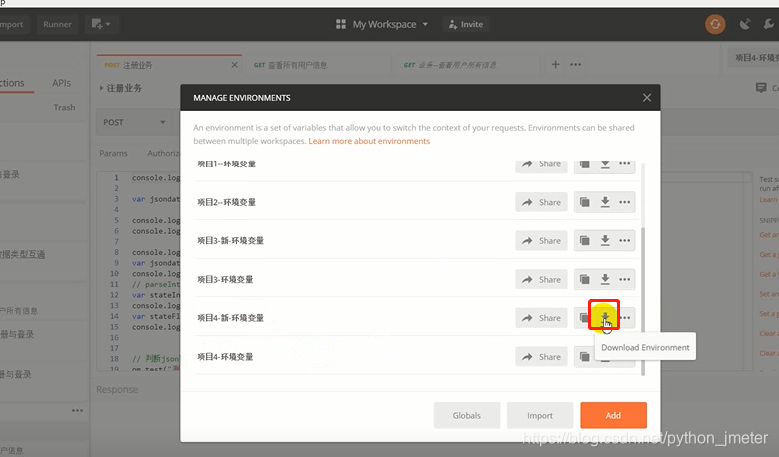The height and width of the screenshot is (457, 779).
Task: Click the sync status icon
Action: (715, 24)
